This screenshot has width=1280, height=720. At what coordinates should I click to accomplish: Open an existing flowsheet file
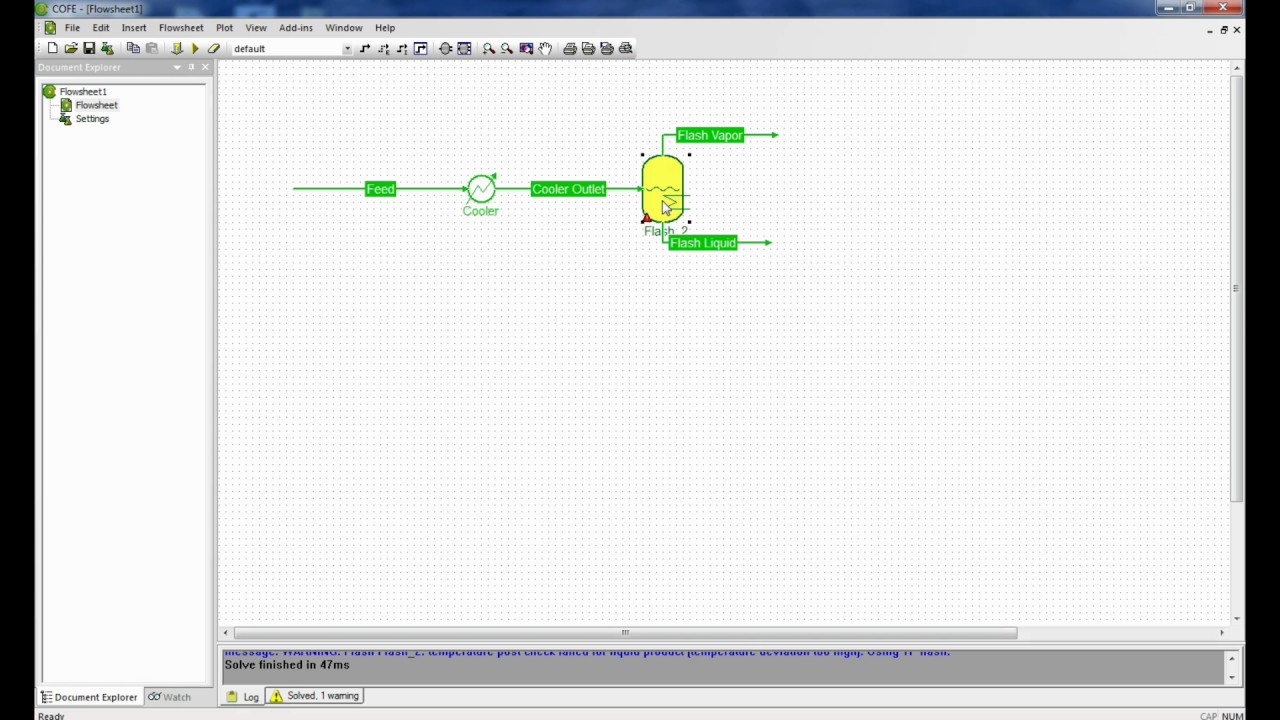pyautogui.click(x=71, y=48)
